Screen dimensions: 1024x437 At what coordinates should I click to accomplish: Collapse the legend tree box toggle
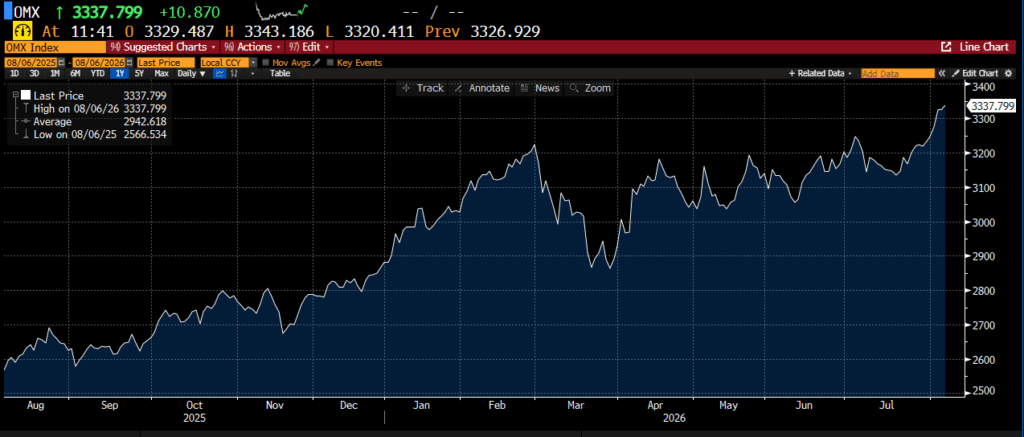click(x=16, y=95)
